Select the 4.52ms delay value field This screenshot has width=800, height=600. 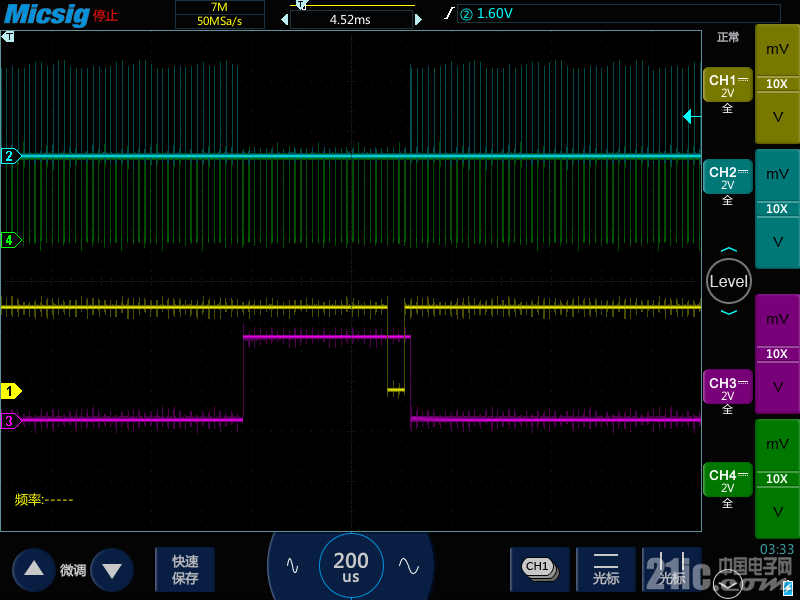[351, 20]
